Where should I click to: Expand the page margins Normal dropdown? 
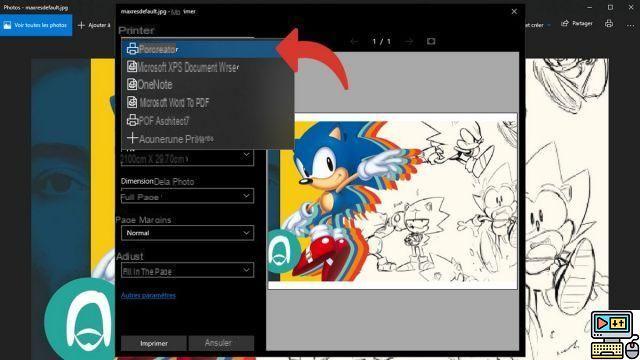click(187, 233)
